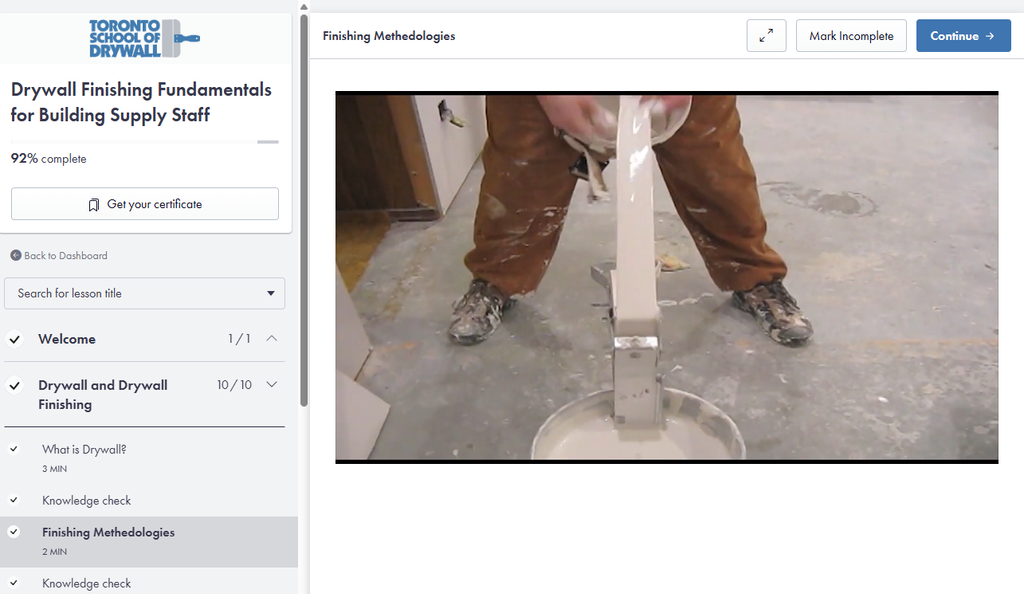Click the sidebar vertical scrollbar
1024x594 pixels.
pyautogui.click(x=304, y=209)
